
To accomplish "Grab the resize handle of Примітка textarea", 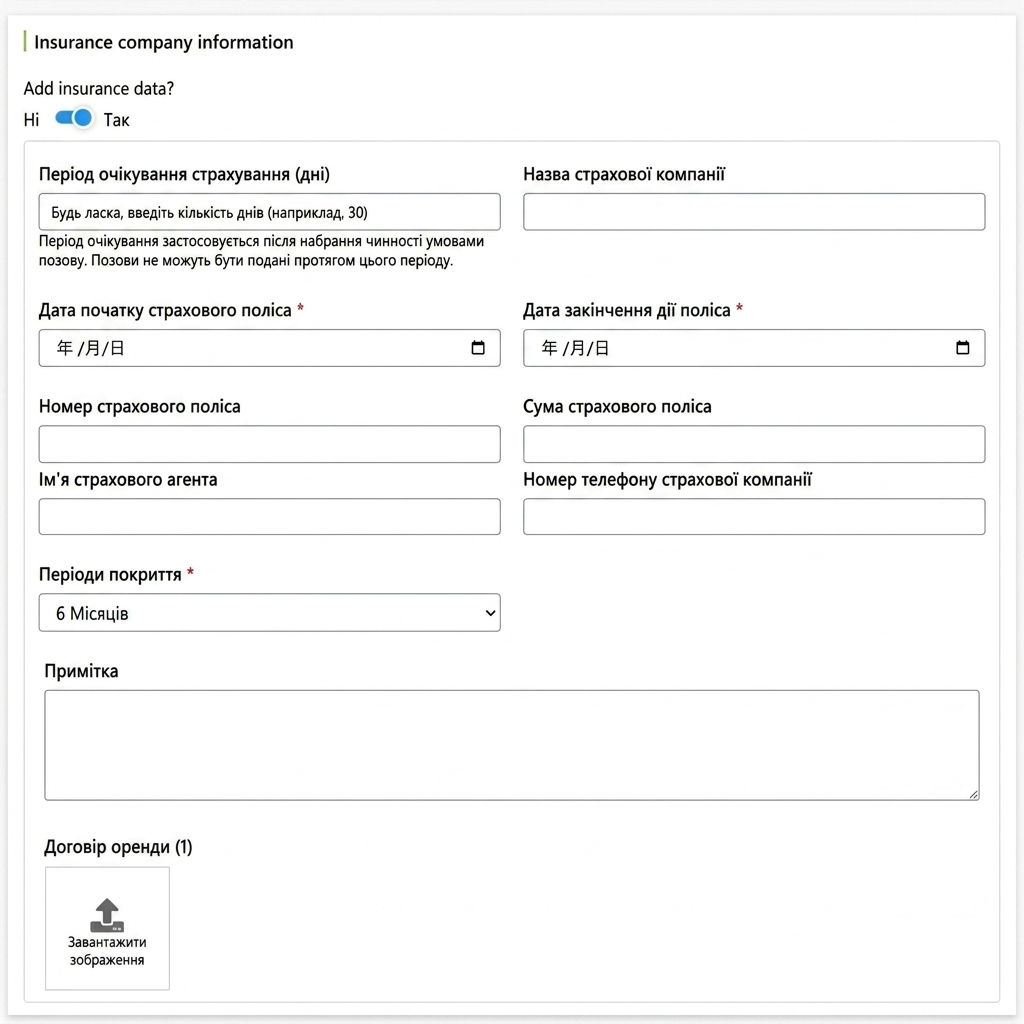I will [x=973, y=794].
